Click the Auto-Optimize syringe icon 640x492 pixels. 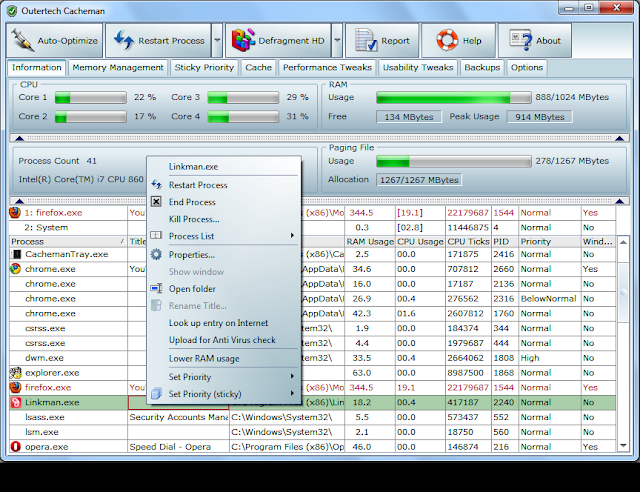coord(22,40)
